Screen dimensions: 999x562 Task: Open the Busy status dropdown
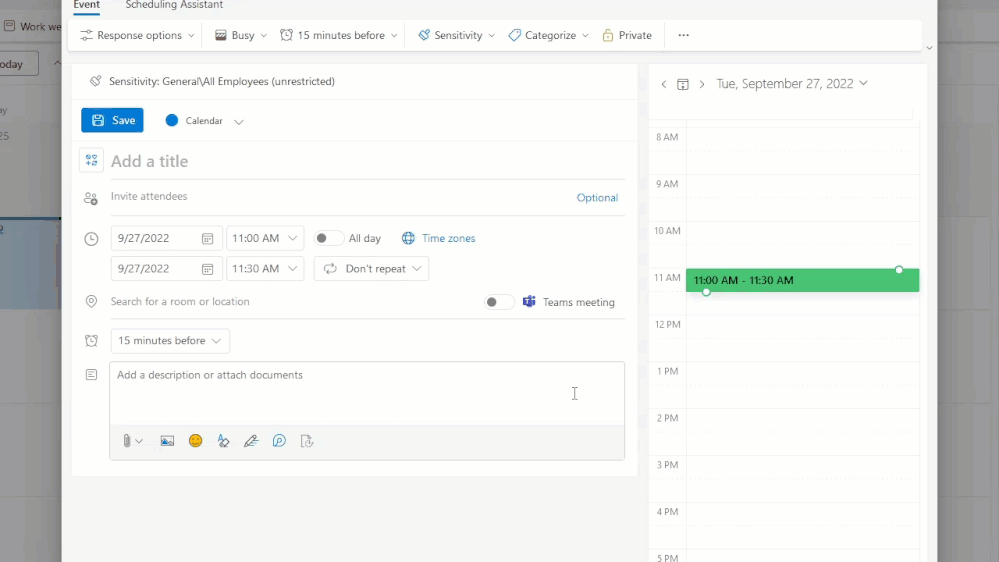[241, 35]
